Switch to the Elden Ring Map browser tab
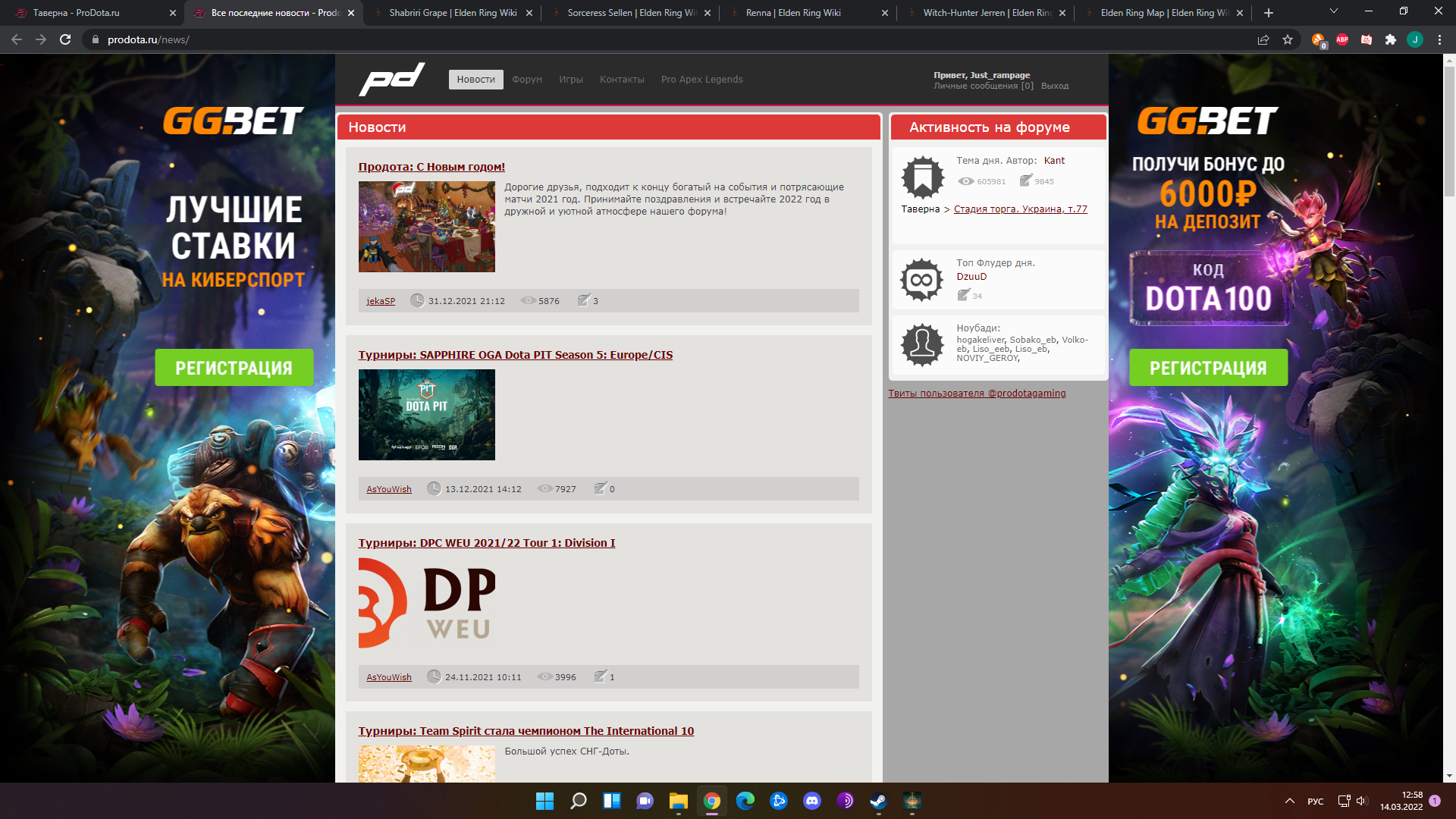This screenshot has height=819, width=1456. [x=1160, y=13]
